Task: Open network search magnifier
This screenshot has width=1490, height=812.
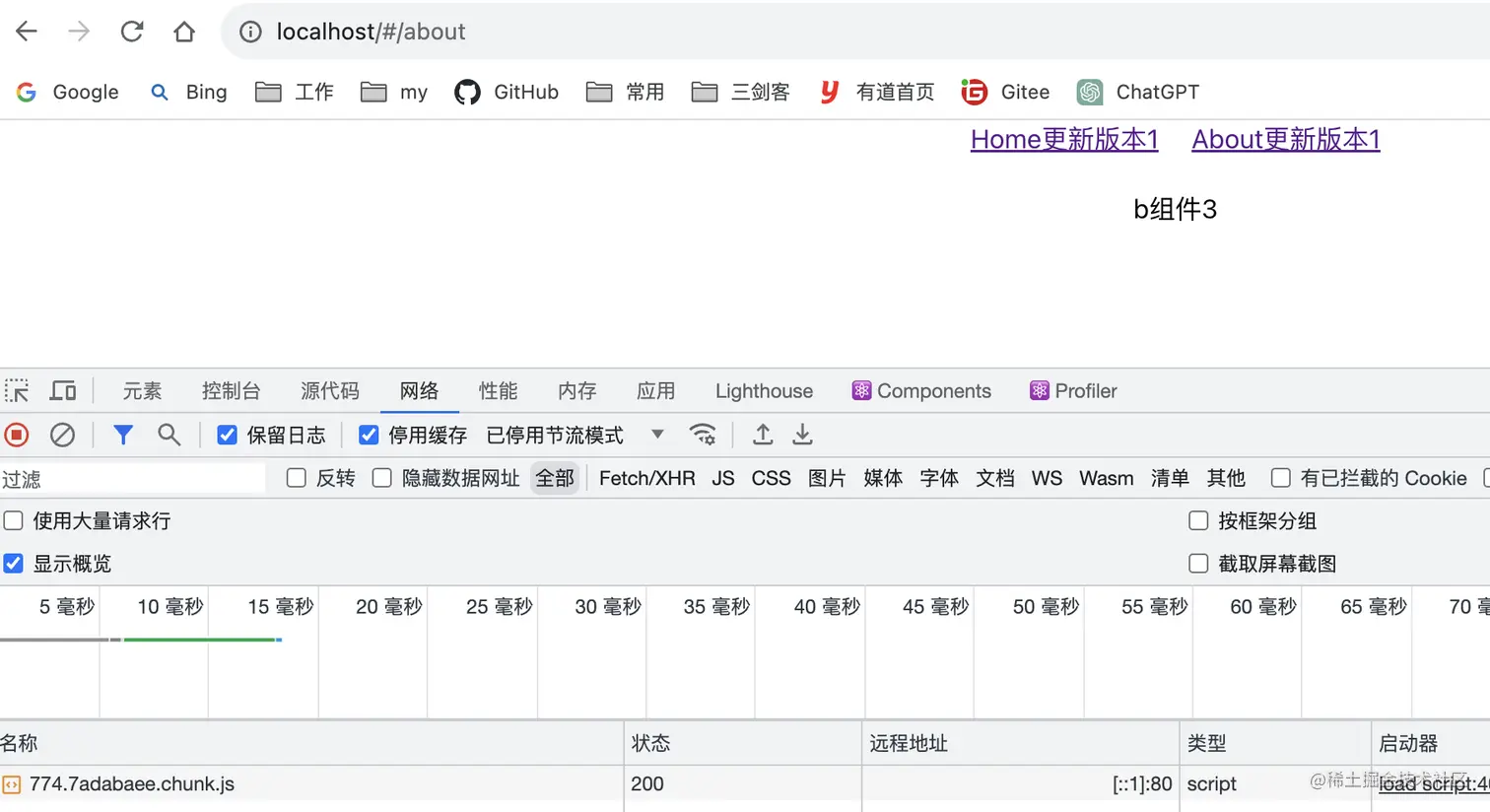Action: (x=169, y=435)
